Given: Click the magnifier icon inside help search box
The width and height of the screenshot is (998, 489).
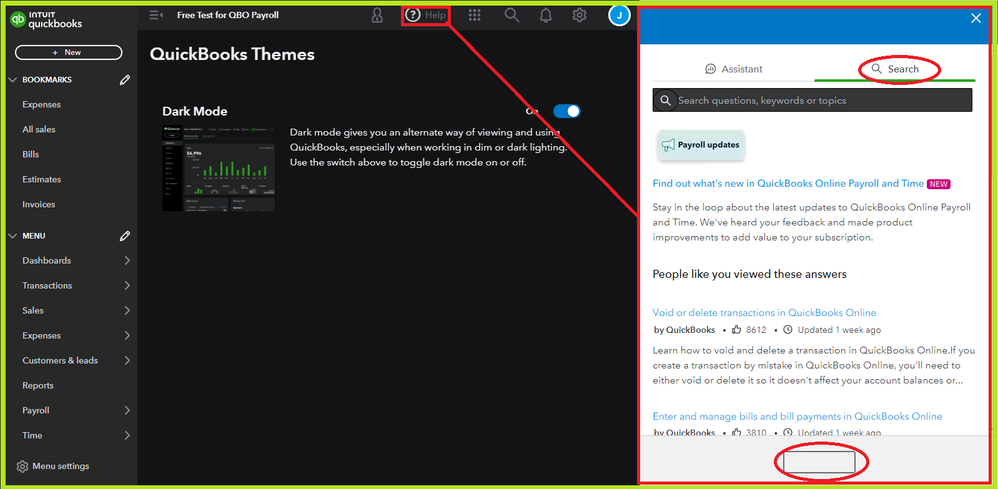Looking at the screenshot, I should [666, 101].
